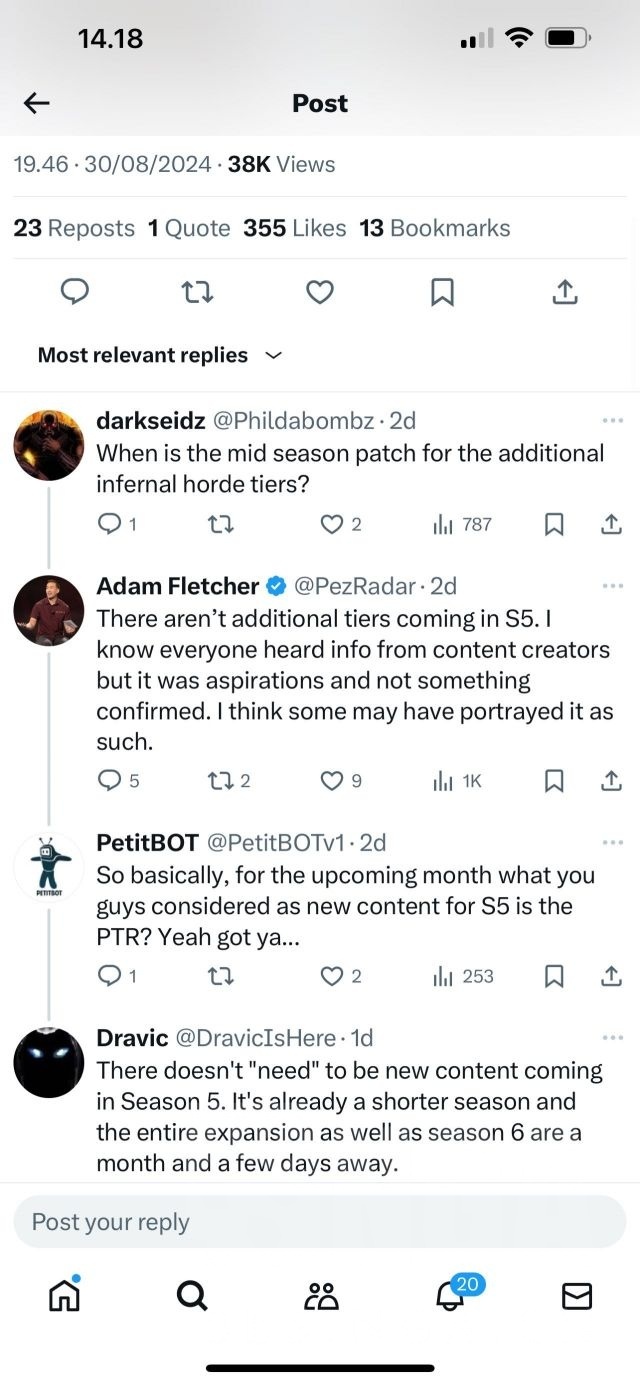The image size is (640, 1384).
Task: View the 23 Reposts list
Action: (74, 228)
